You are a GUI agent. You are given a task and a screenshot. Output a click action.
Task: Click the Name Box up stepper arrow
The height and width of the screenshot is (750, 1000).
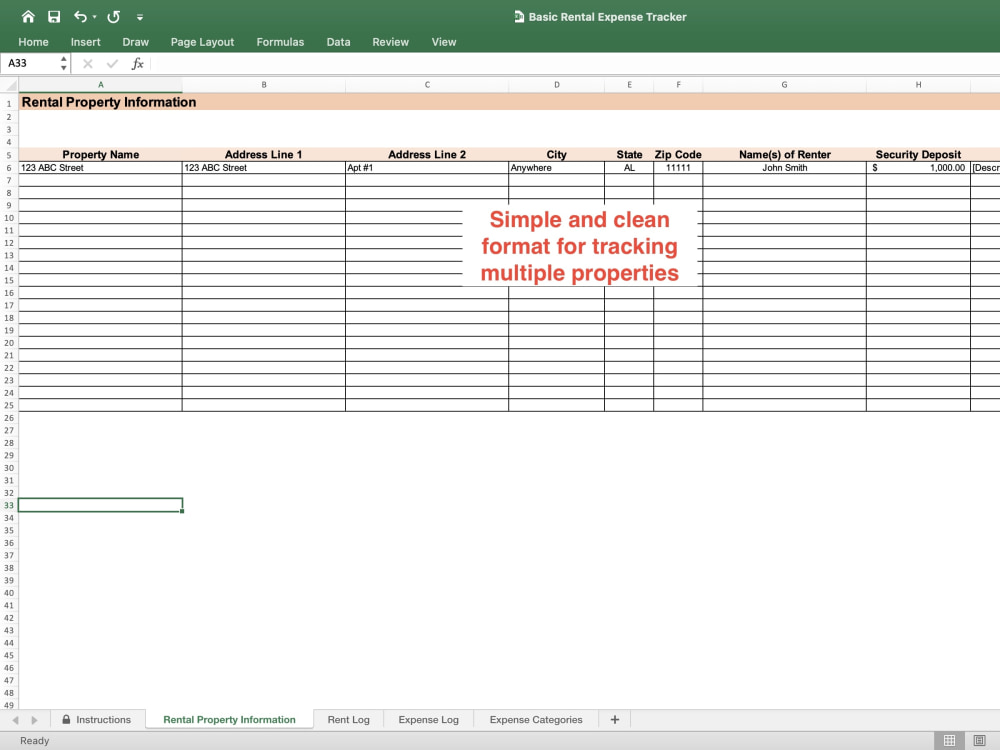click(x=63, y=58)
